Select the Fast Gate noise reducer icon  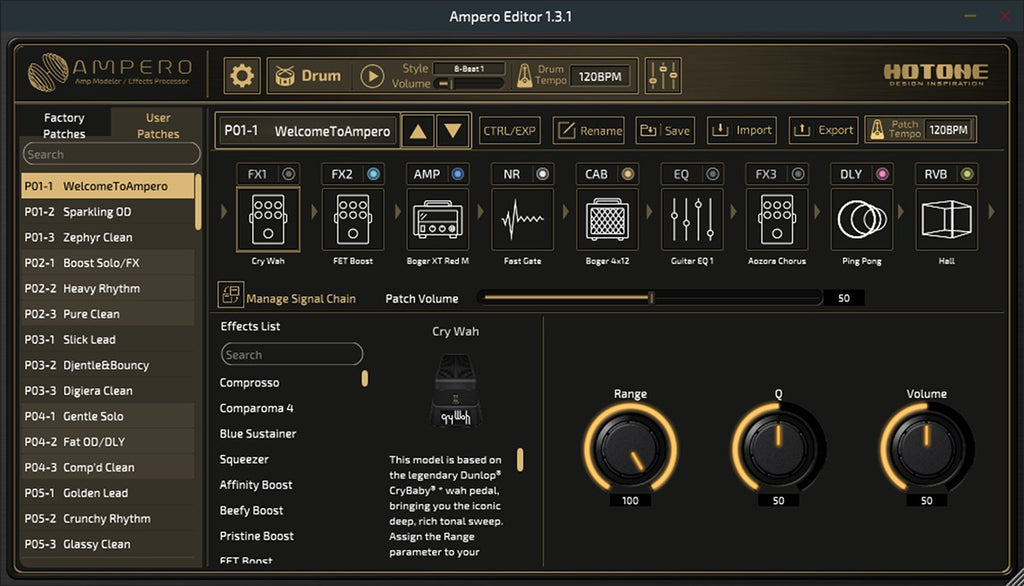(x=522, y=220)
